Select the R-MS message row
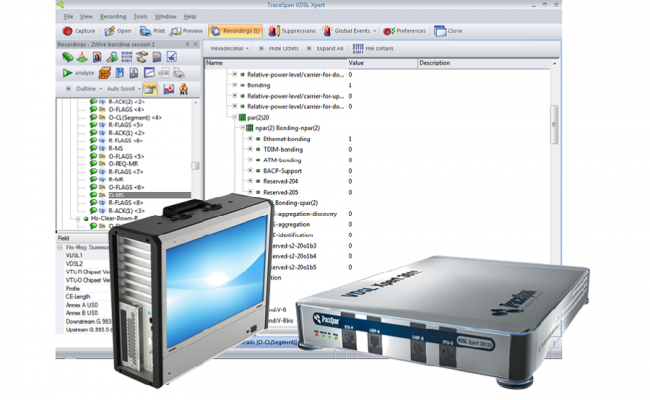The image size is (650, 400). (x=116, y=148)
